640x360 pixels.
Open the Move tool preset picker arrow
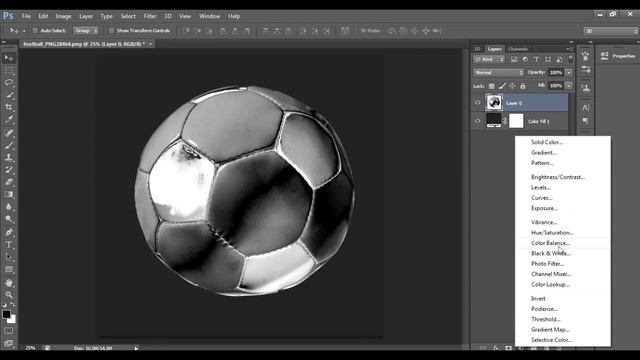click(x=24, y=31)
